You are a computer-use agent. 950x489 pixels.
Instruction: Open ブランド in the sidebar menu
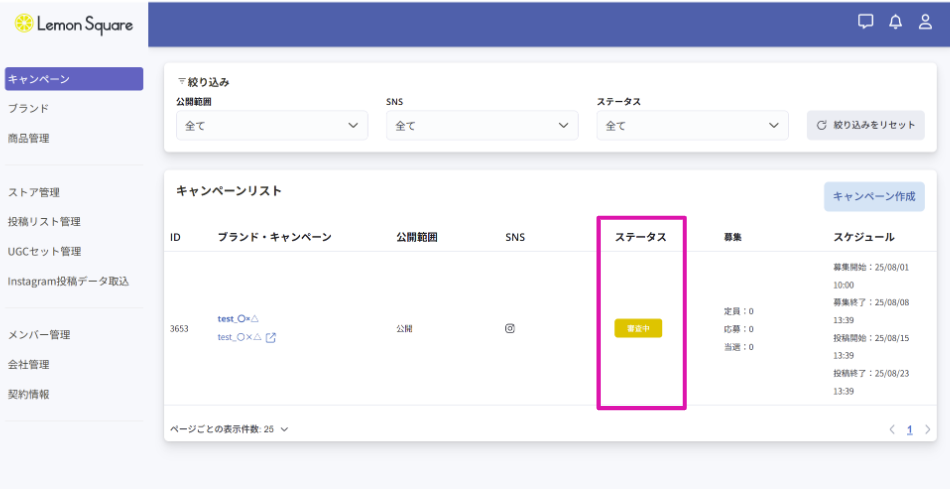29,108
